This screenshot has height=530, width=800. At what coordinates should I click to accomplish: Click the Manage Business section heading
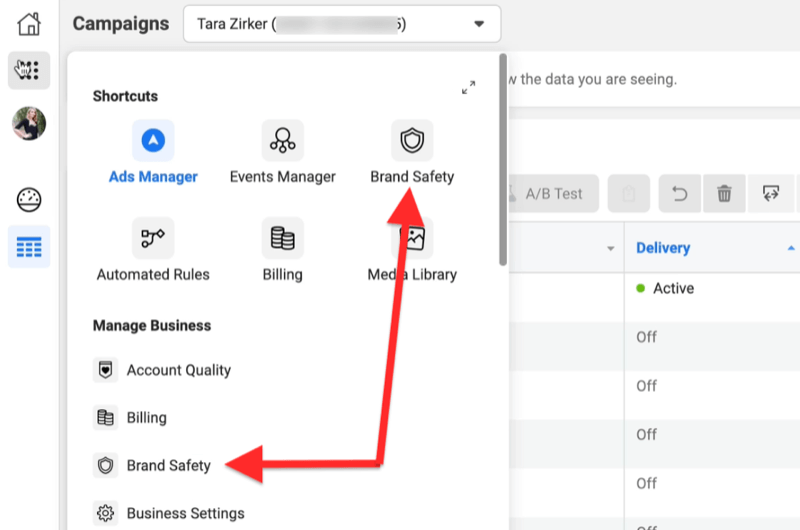(x=152, y=325)
